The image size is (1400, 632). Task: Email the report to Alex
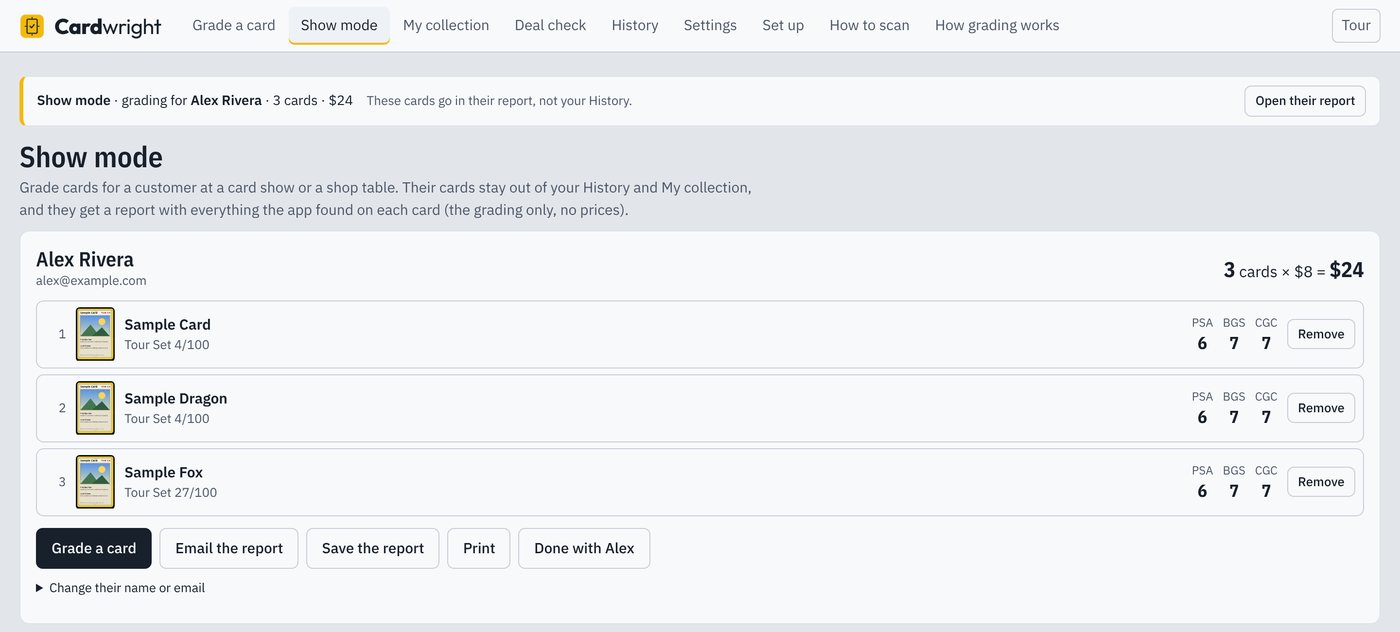point(229,548)
